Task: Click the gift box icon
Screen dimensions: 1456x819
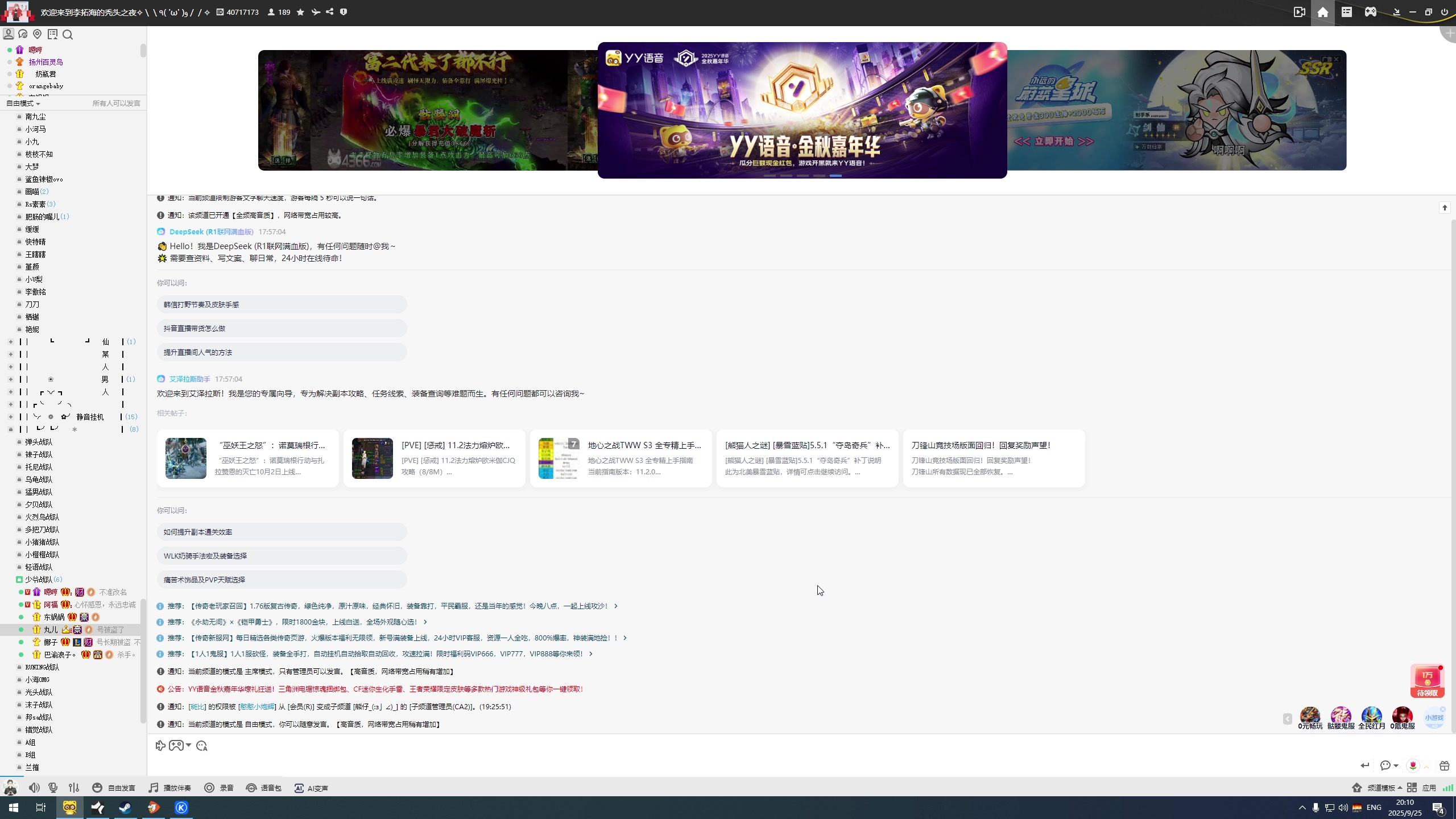Action: click(1444, 766)
